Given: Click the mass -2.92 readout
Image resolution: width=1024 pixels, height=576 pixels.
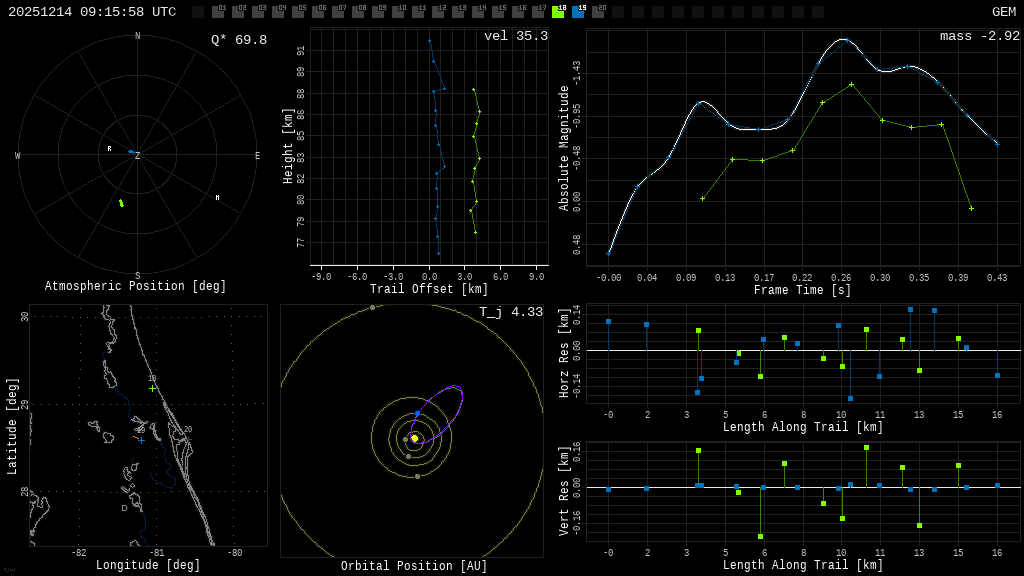Looking at the screenshot, I should click(x=979, y=36).
